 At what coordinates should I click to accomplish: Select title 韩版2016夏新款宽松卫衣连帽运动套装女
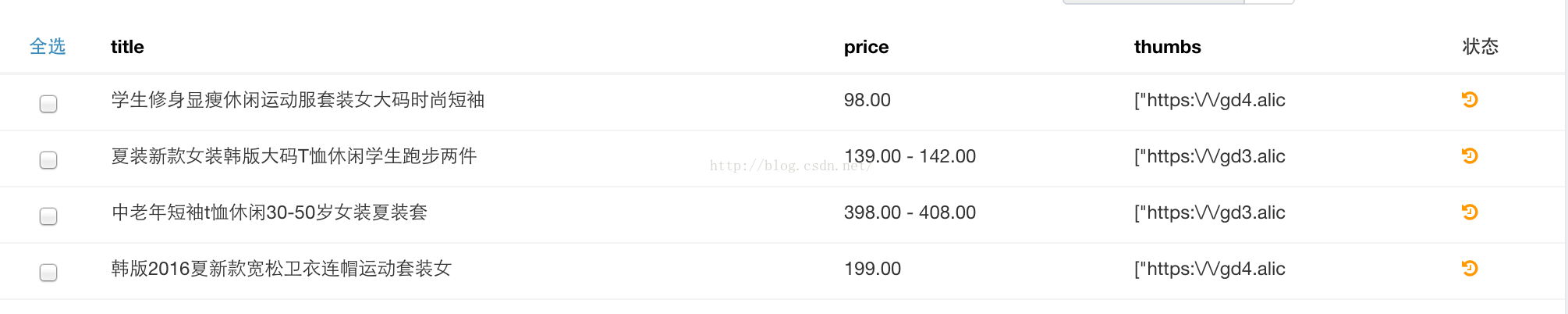(281, 269)
